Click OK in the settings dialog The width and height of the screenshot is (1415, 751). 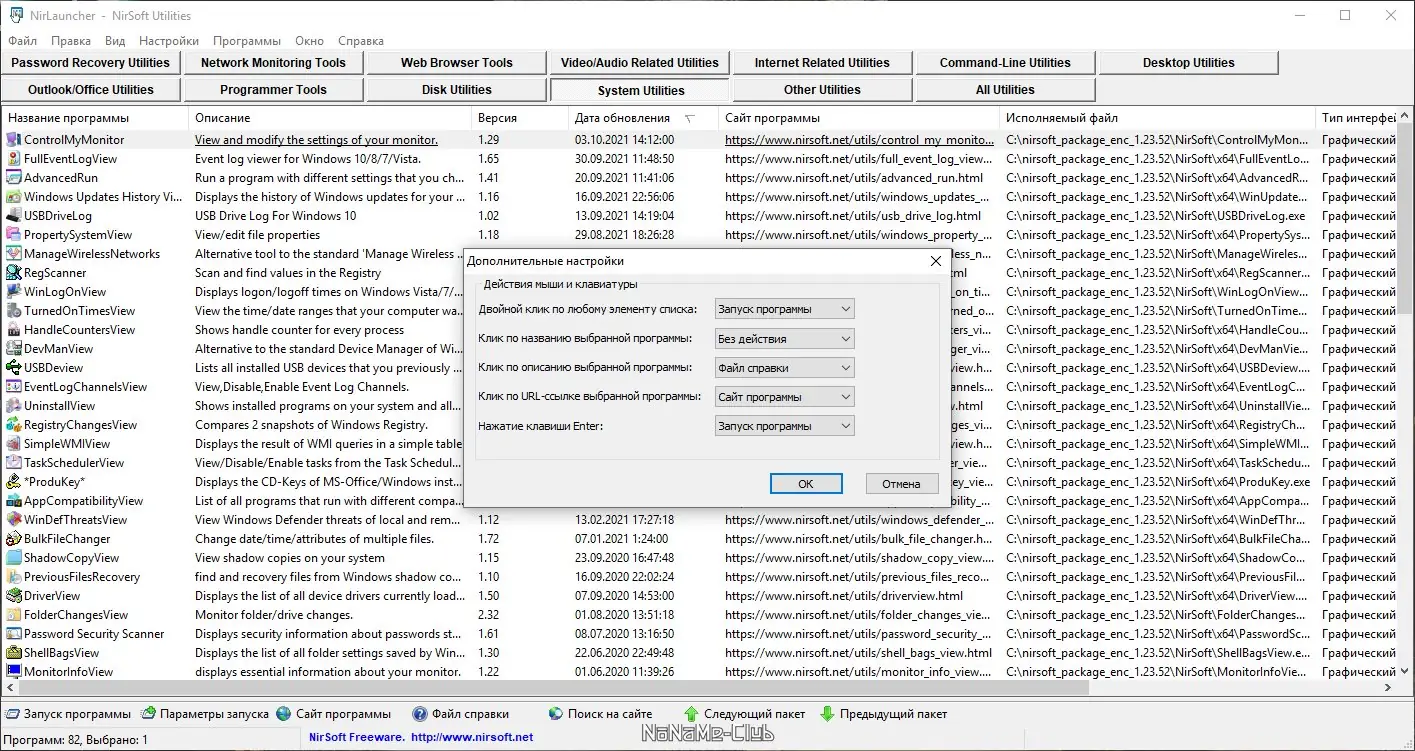806,483
